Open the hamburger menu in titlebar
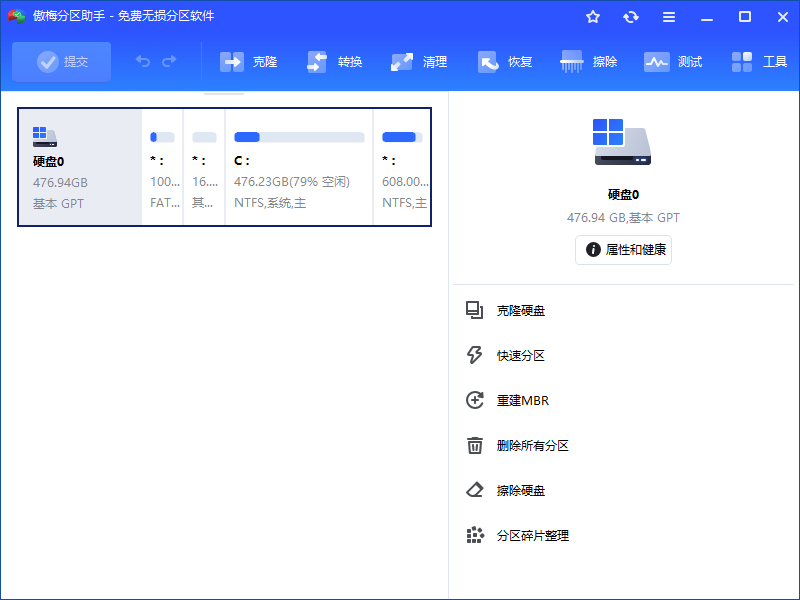This screenshot has width=800, height=600. 669,16
